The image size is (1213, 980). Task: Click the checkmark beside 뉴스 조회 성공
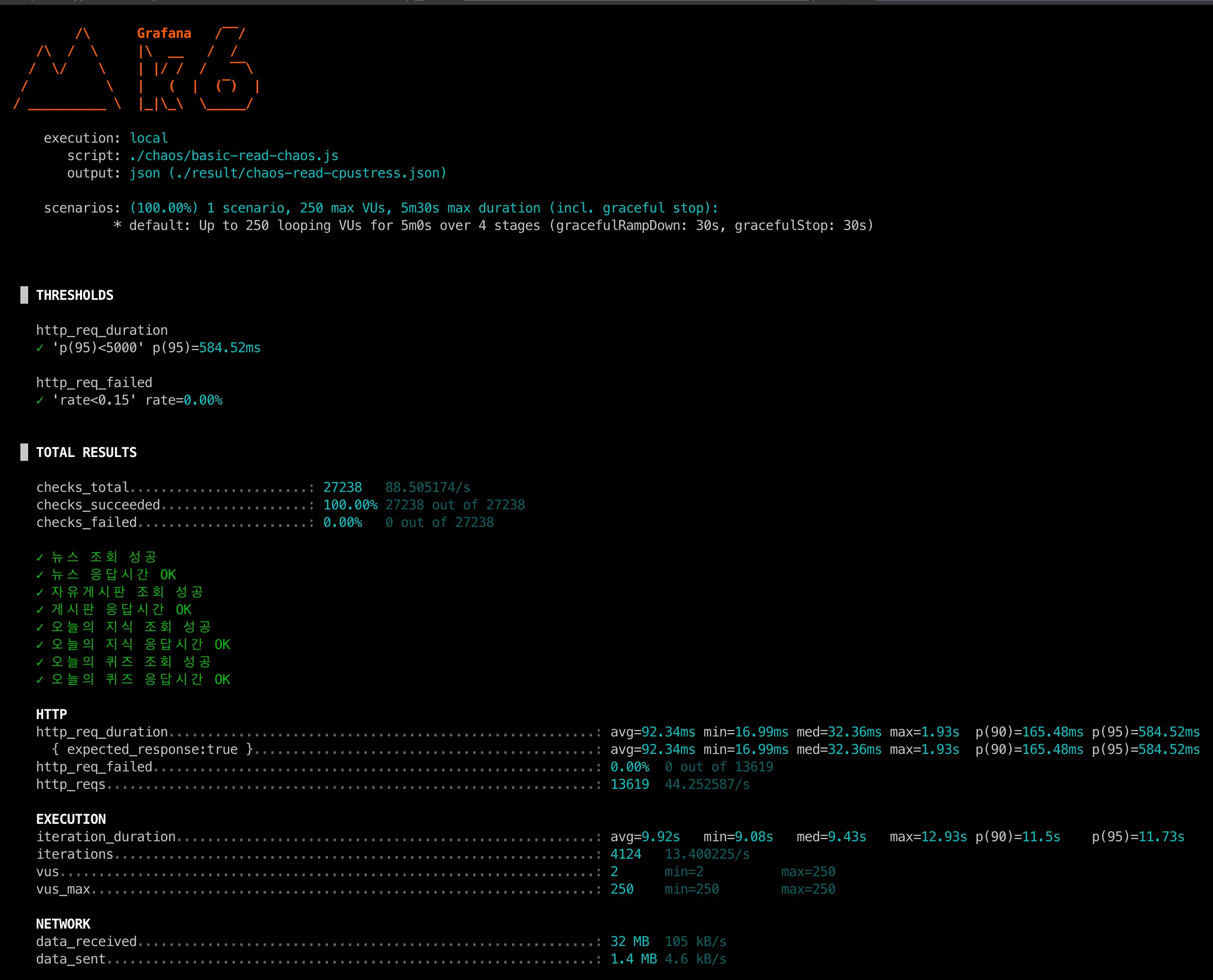39,557
